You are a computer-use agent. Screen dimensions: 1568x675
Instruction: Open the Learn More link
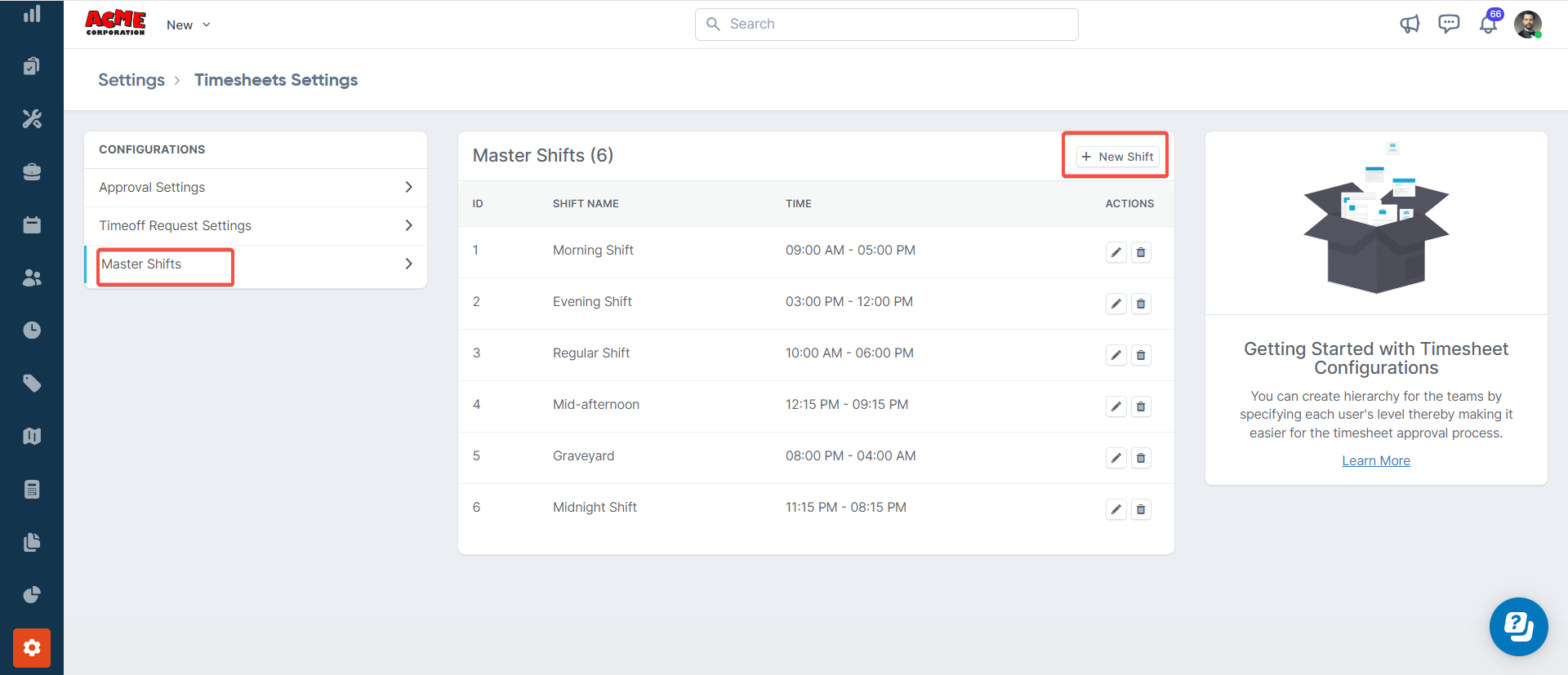(x=1375, y=461)
